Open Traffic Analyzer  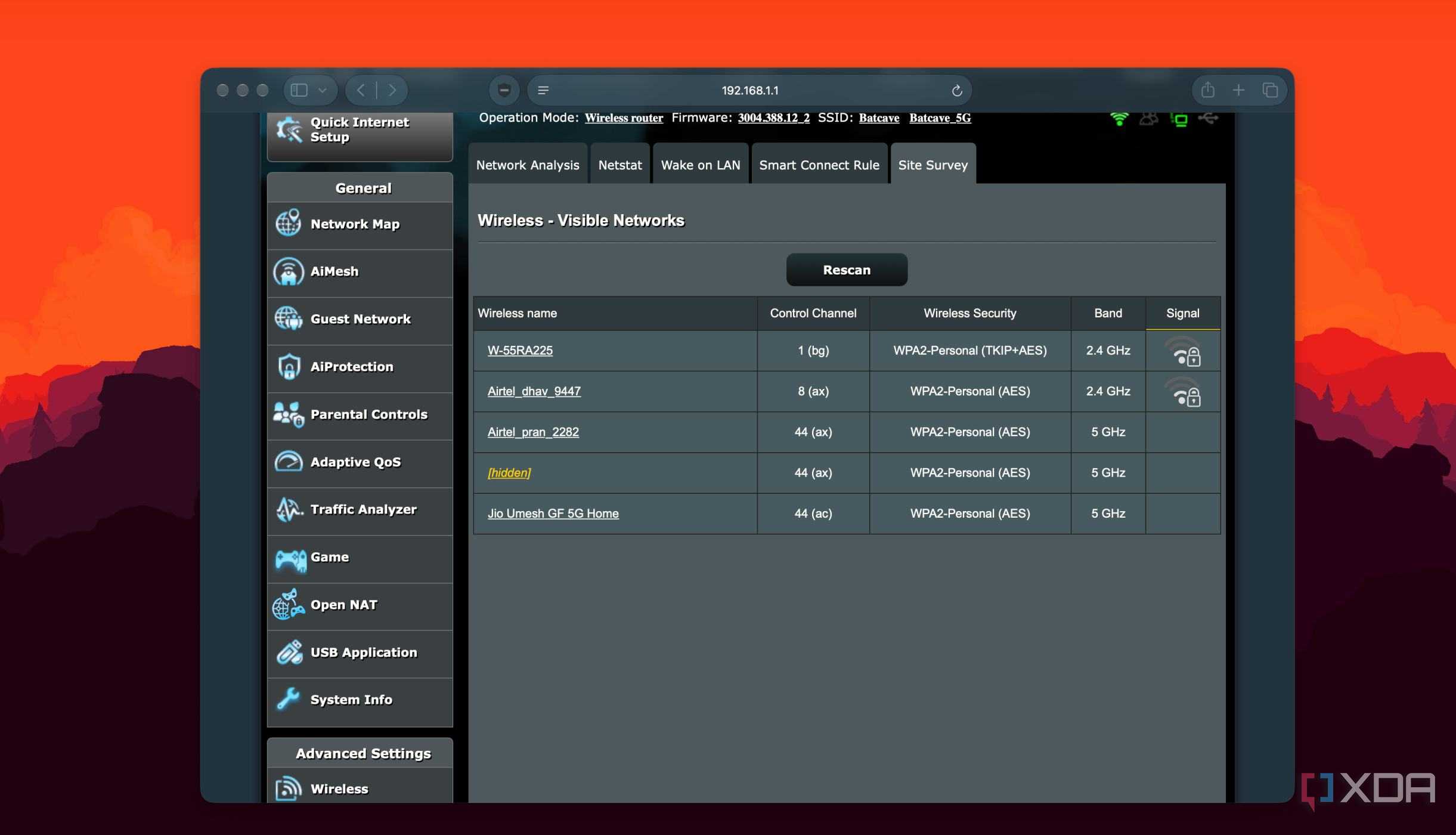pyautogui.click(x=360, y=510)
